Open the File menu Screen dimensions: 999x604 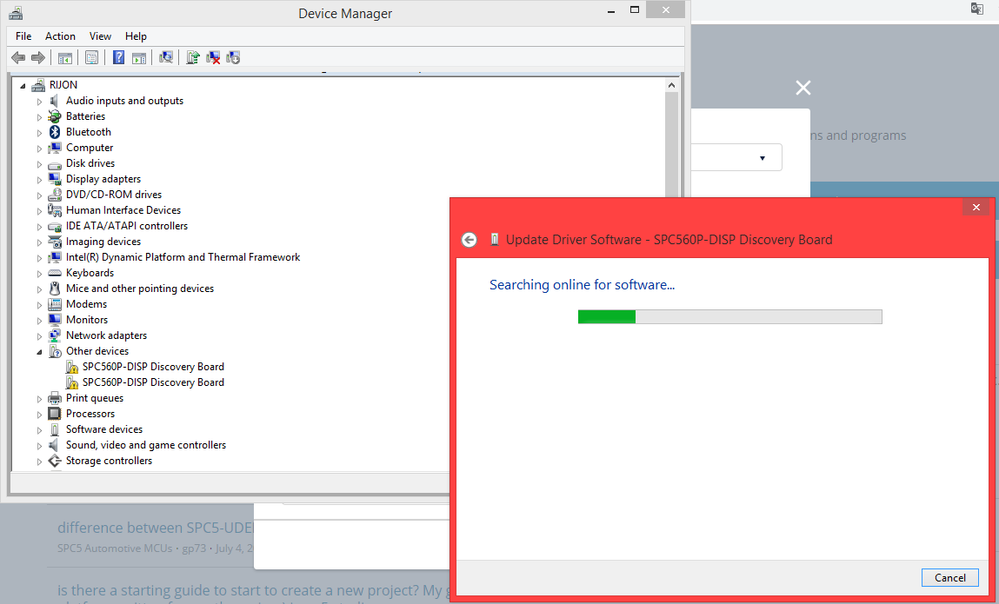click(24, 36)
